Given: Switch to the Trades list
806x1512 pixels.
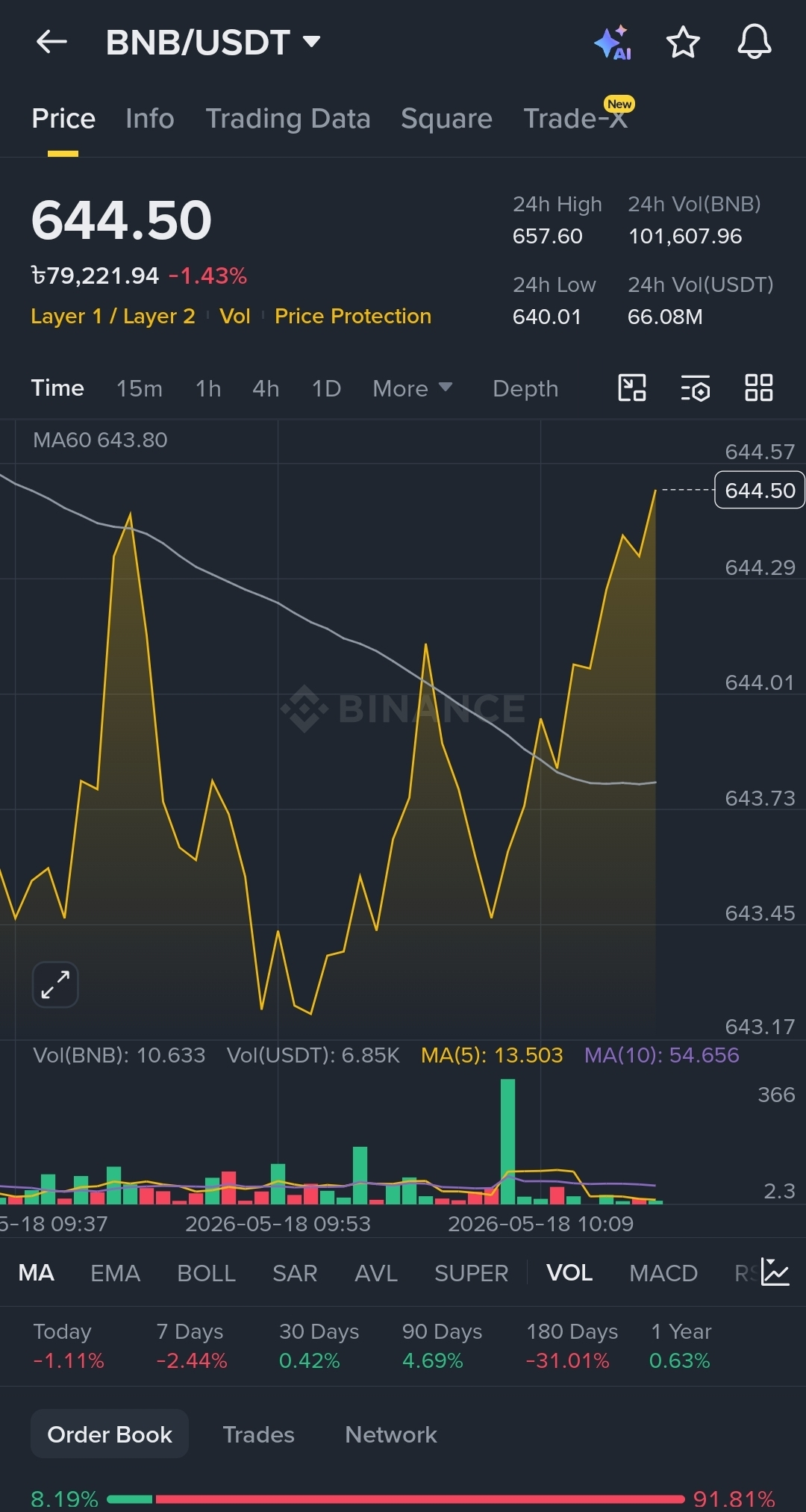Looking at the screenshot, I should coord(259,1434).
